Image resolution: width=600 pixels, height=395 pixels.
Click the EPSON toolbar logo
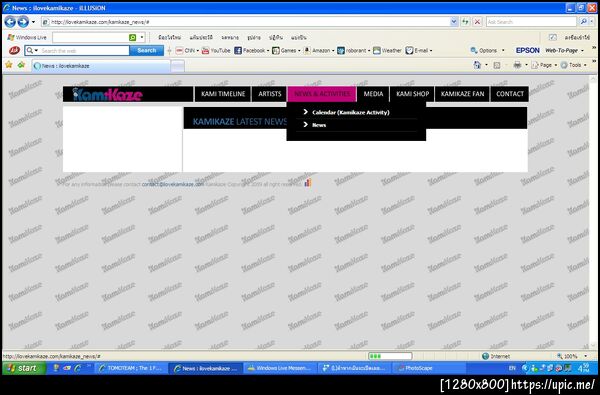point(527,51)
